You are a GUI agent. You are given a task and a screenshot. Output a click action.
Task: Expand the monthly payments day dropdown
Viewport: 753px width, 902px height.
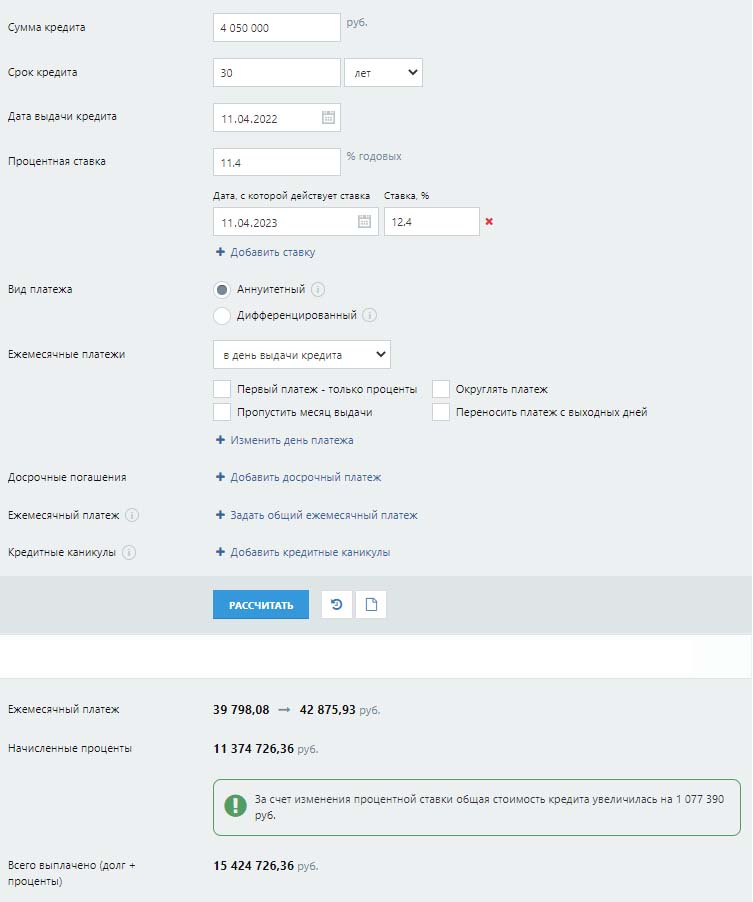[x=301, y=355]
